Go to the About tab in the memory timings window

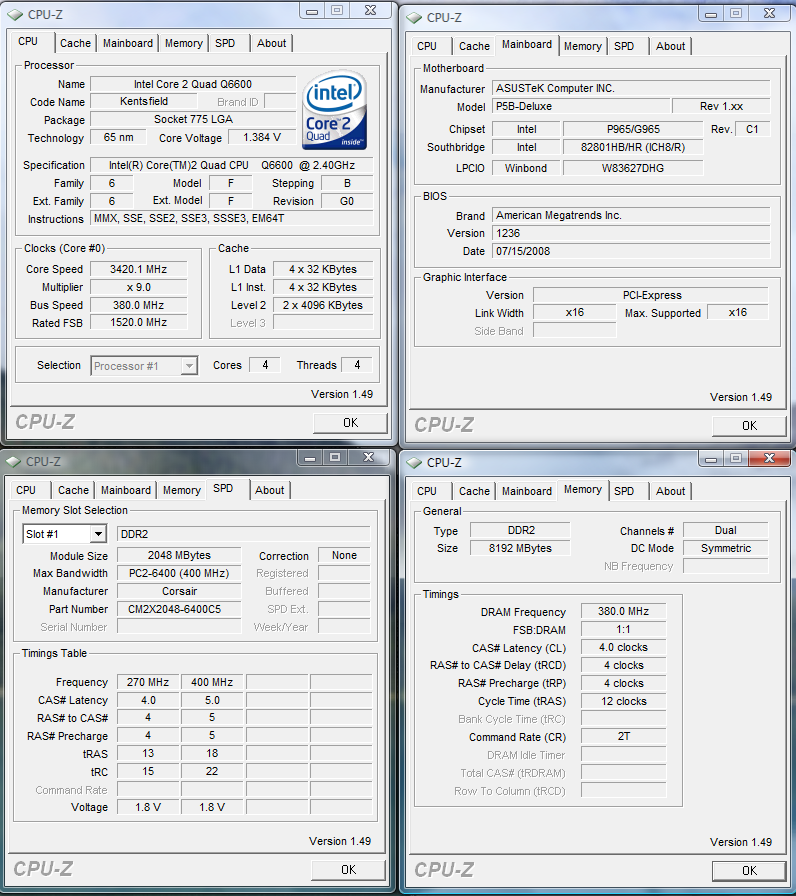click(670, 491)
